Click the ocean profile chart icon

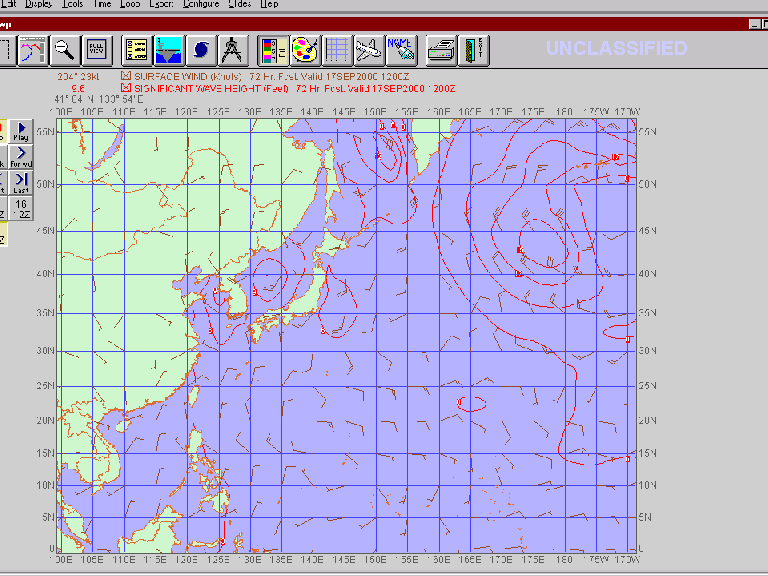tap(168, 49)
